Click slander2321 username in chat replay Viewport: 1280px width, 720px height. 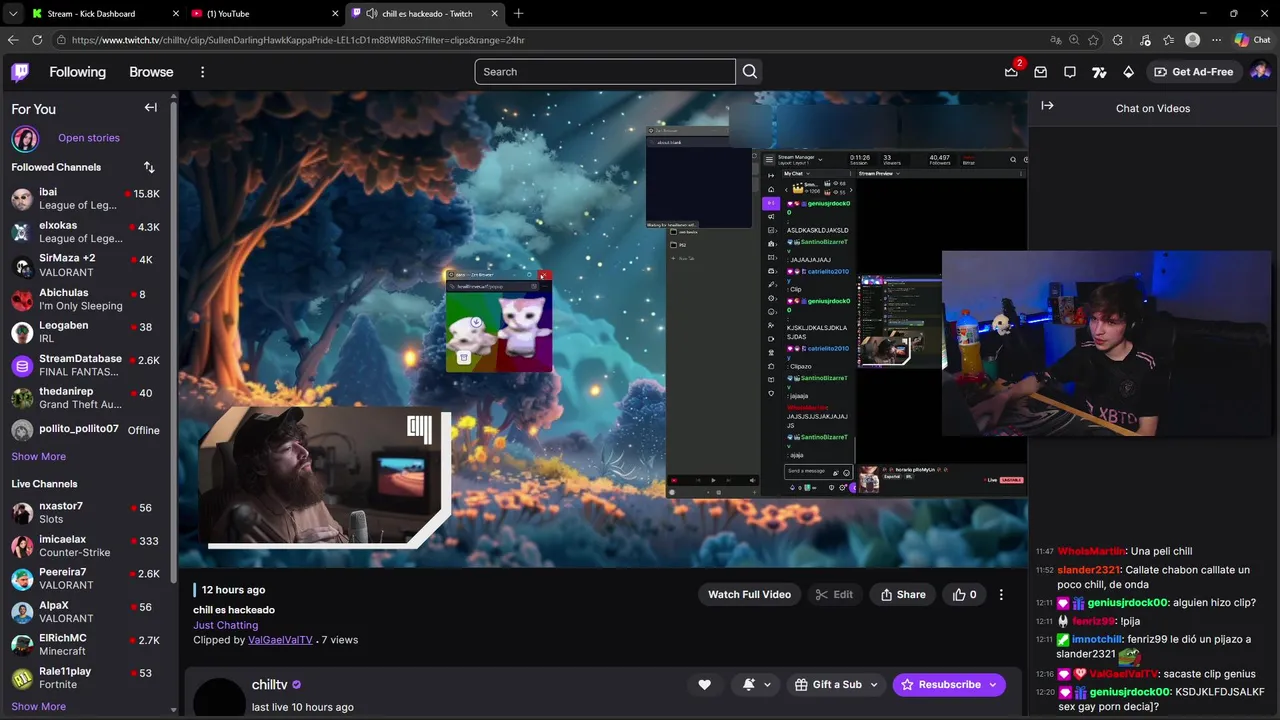(x=1089, y=570)
